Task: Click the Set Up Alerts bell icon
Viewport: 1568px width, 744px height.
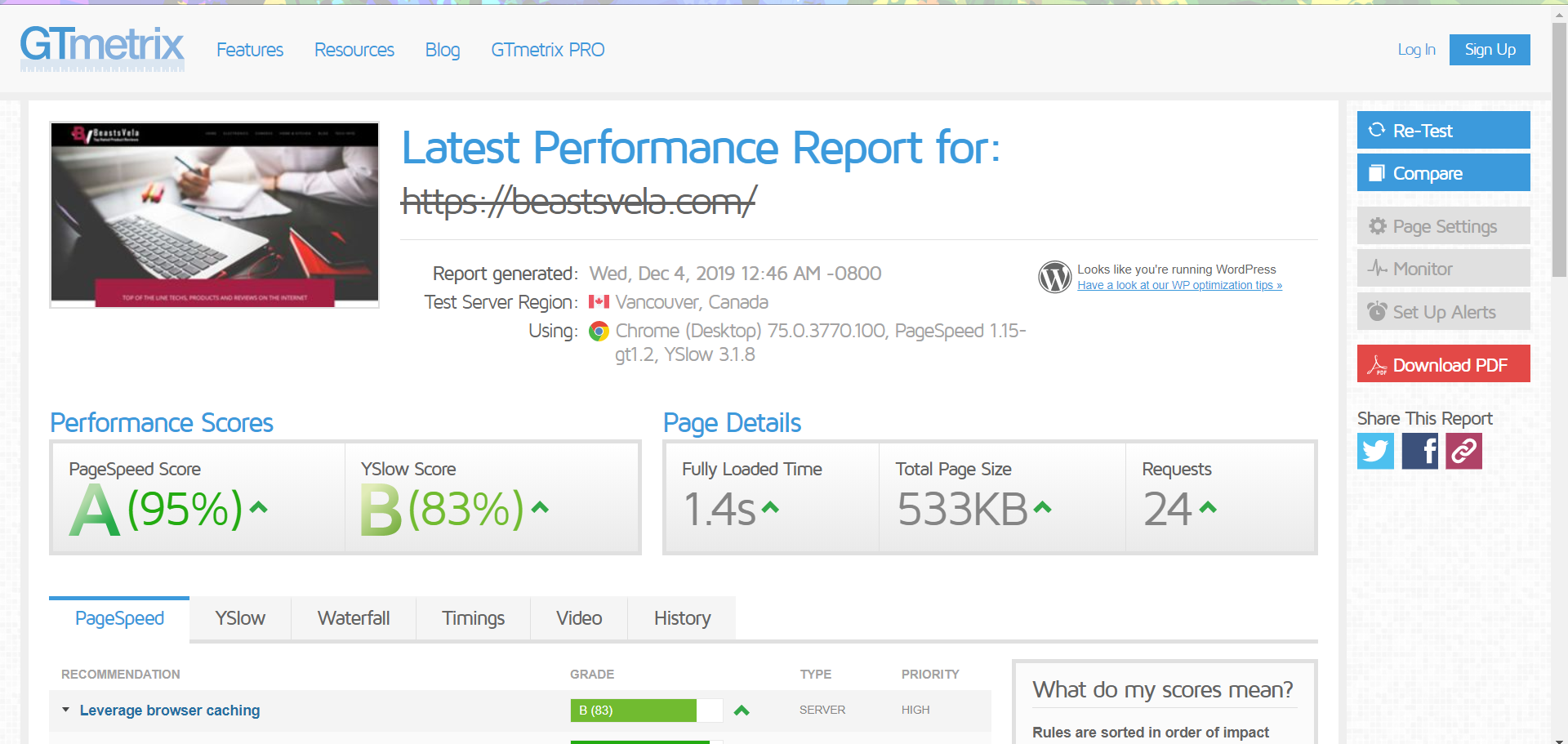Action: 1379,311
